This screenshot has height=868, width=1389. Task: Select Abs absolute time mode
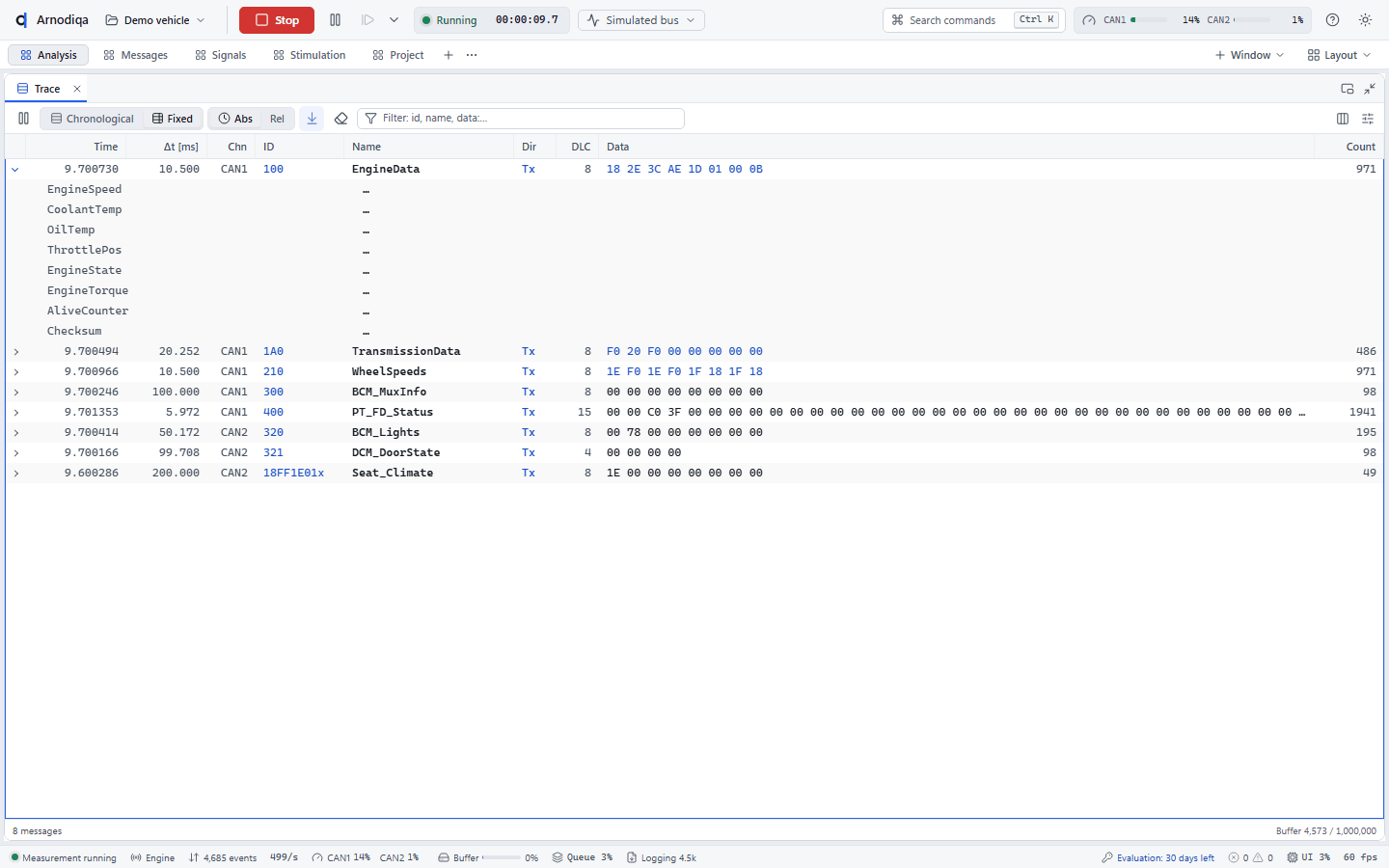click(235, 119)
